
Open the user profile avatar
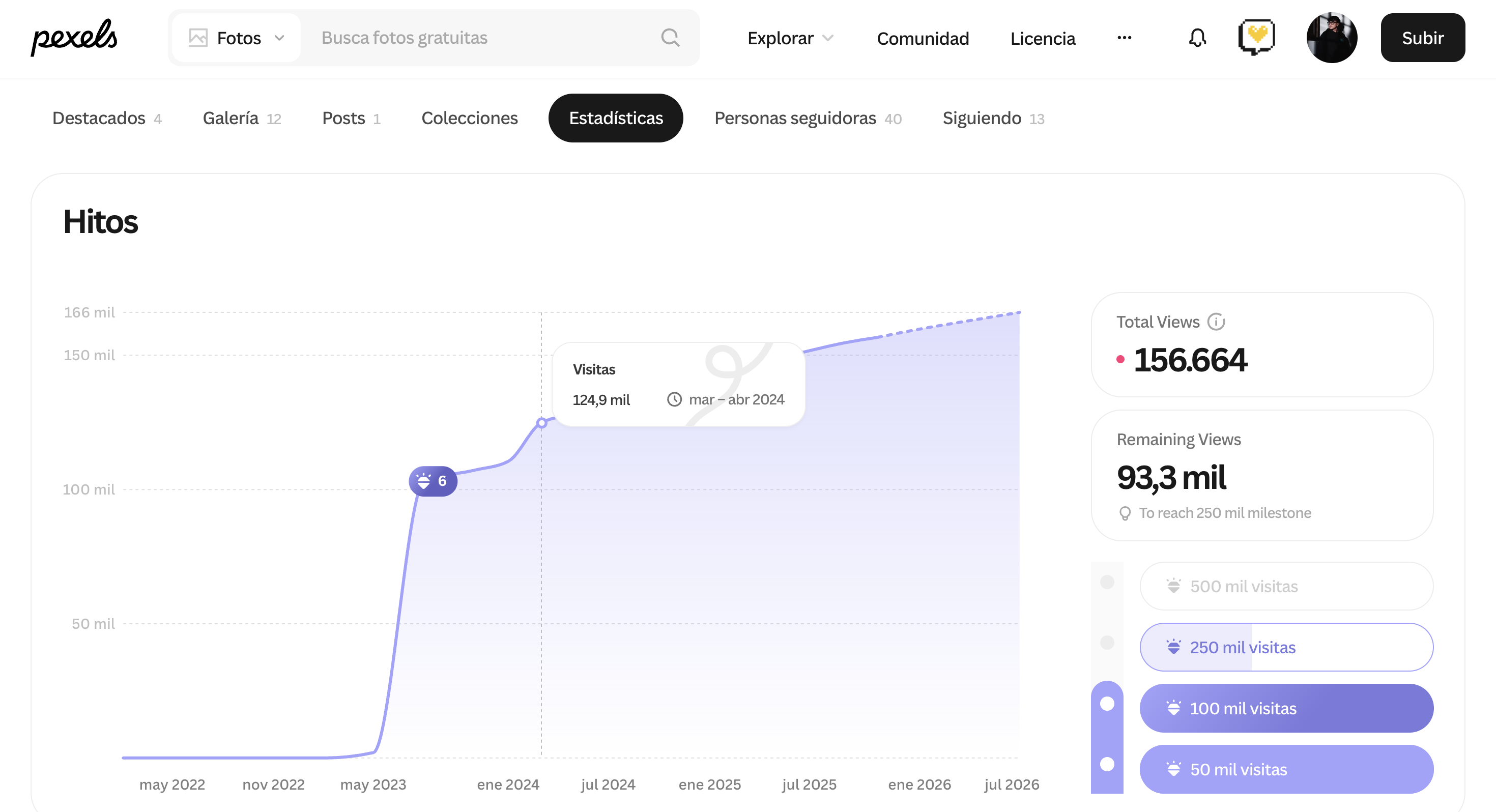click(1331, 38)
